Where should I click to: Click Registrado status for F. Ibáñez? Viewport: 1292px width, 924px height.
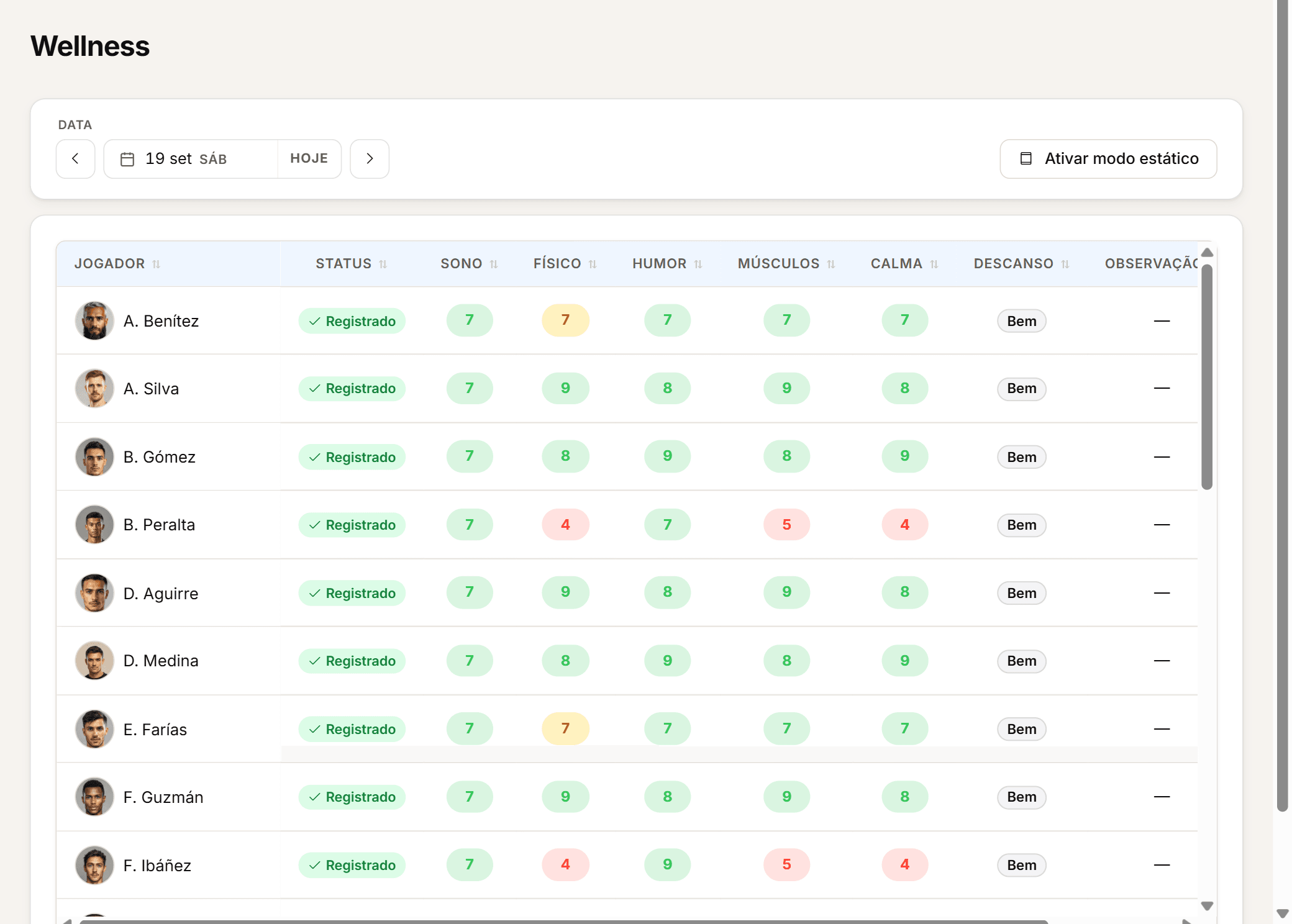[352, 865]
